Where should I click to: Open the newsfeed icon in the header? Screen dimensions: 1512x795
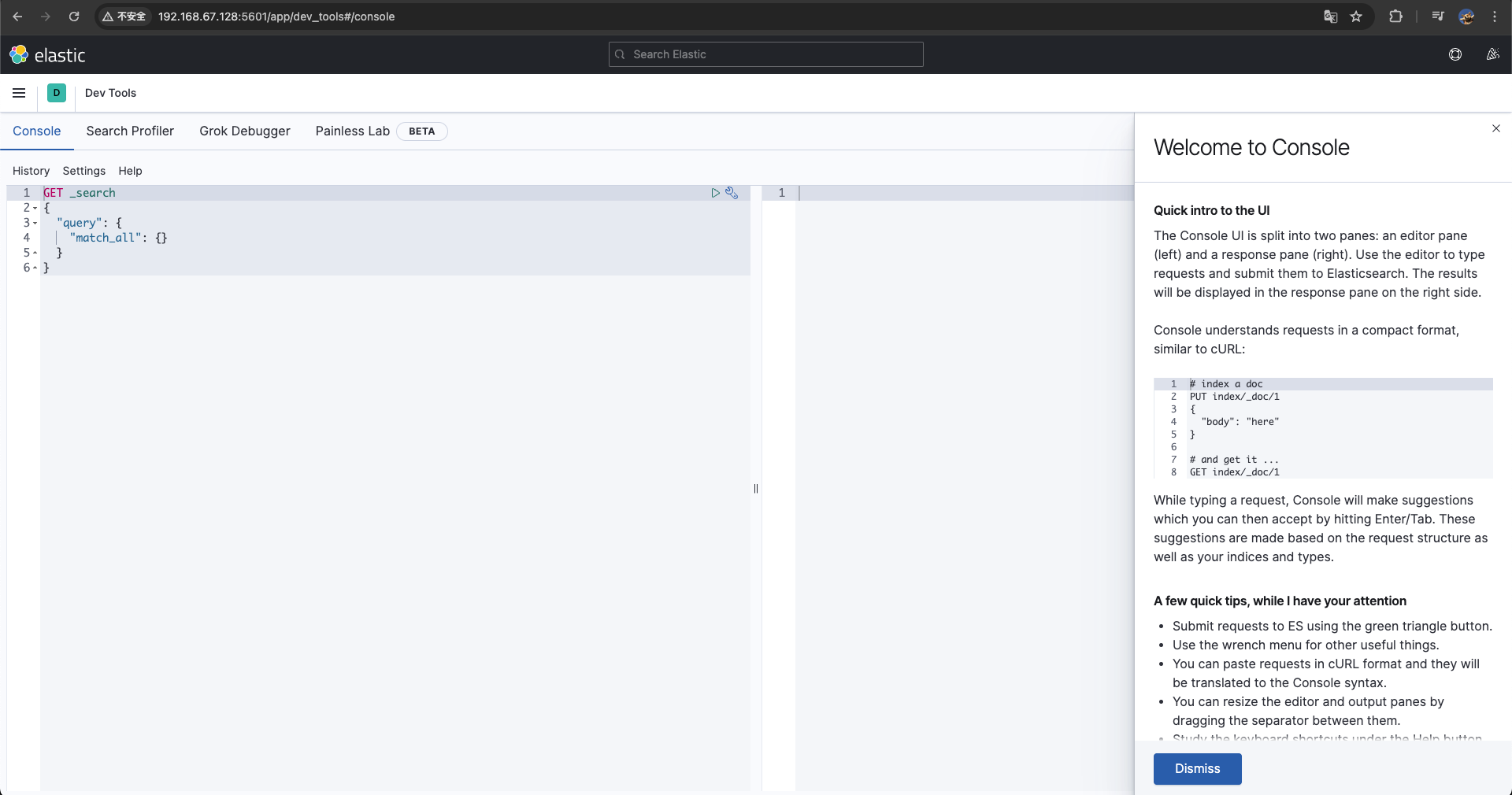click(x=1492, y=54)
